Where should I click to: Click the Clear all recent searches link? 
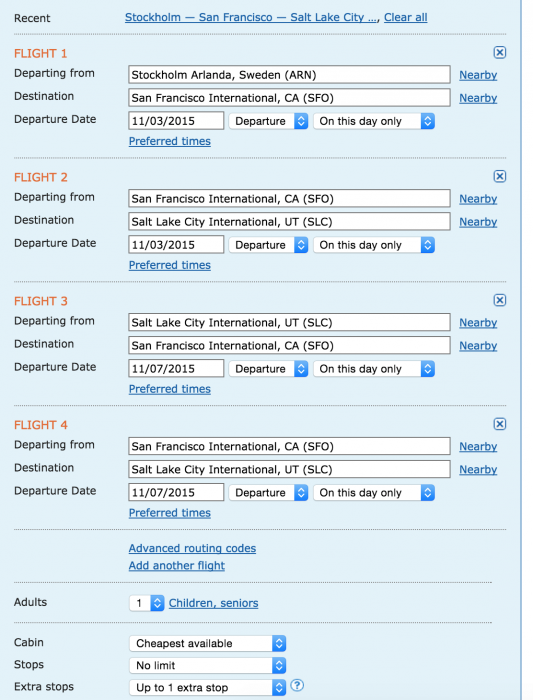coord(405,17)
